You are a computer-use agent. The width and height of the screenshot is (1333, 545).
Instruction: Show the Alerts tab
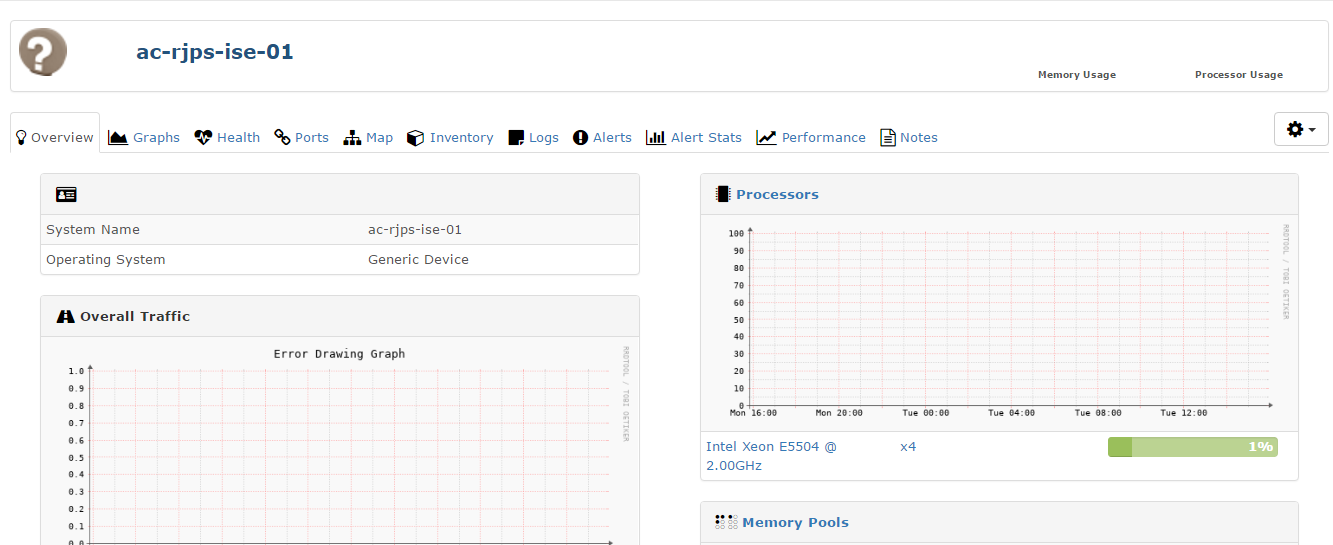(x=602, y=137)
